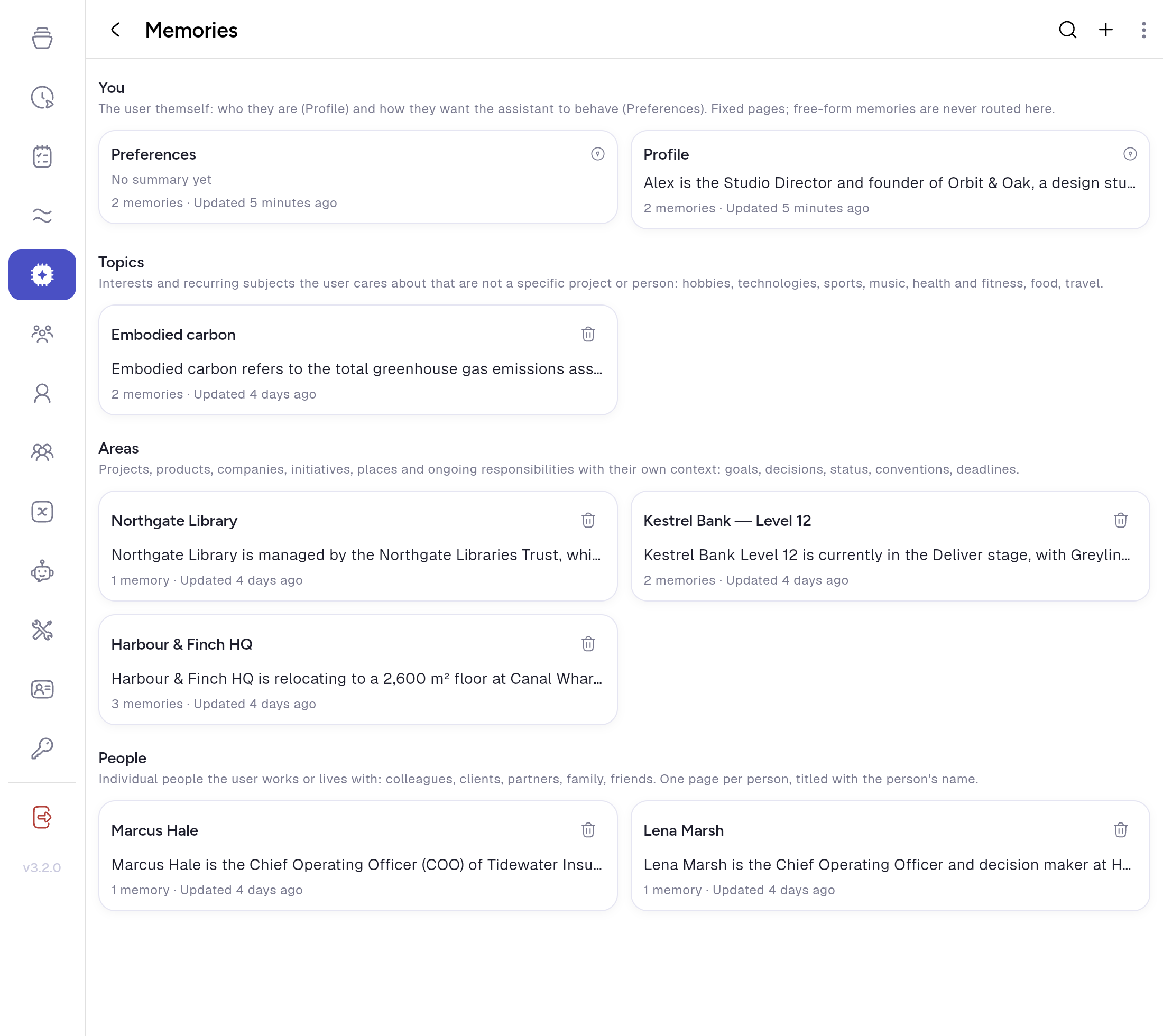Delete the Lena Marsh person page
The image size is (1163, 1036).
(x=1120, y=830)
